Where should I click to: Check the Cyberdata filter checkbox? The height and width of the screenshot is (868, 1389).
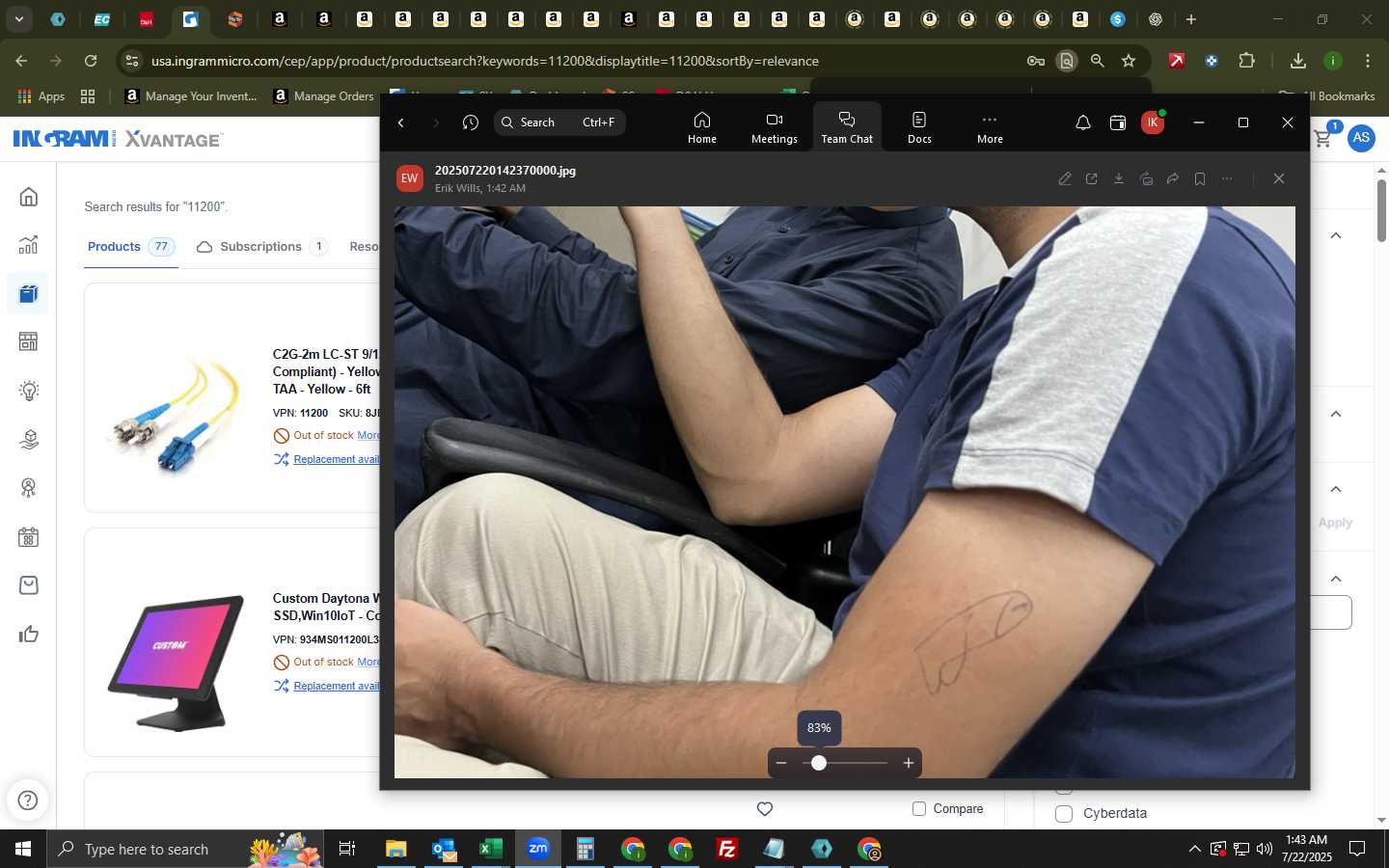[x=1064, y=813]
